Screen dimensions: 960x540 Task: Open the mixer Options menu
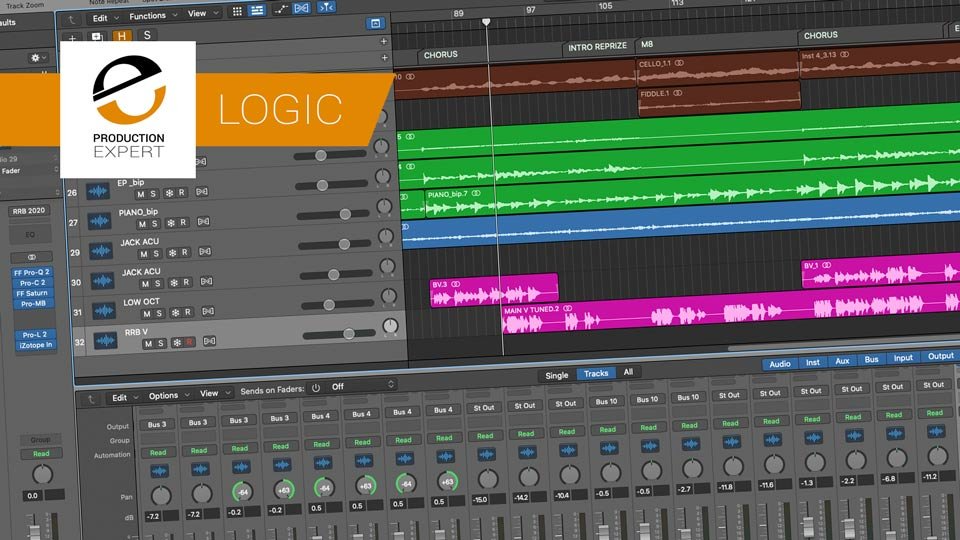pyautogui.click(x=169, y=396)
